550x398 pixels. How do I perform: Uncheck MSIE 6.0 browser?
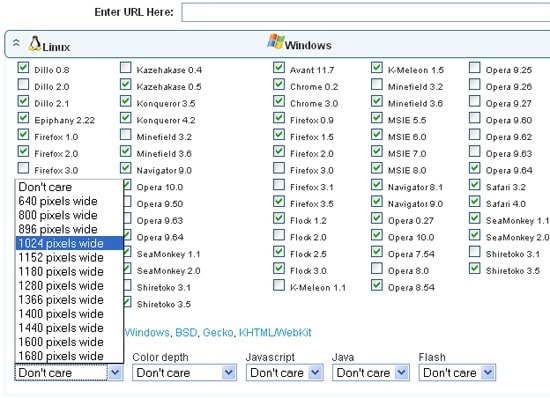[x=377, y=134]
